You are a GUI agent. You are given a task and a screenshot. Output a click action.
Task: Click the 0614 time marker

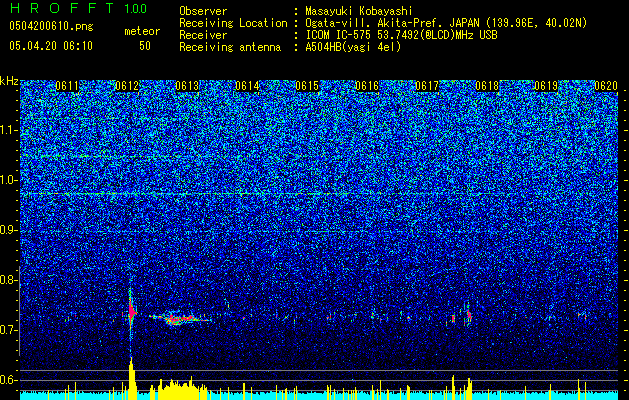(x=247, y=86)
